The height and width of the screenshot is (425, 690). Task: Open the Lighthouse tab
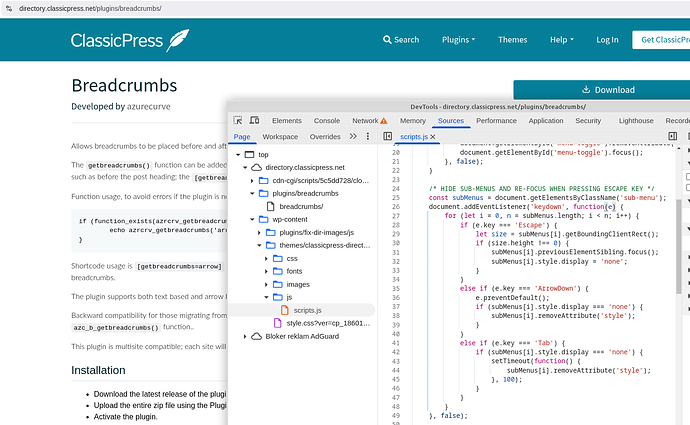point(636,121)
